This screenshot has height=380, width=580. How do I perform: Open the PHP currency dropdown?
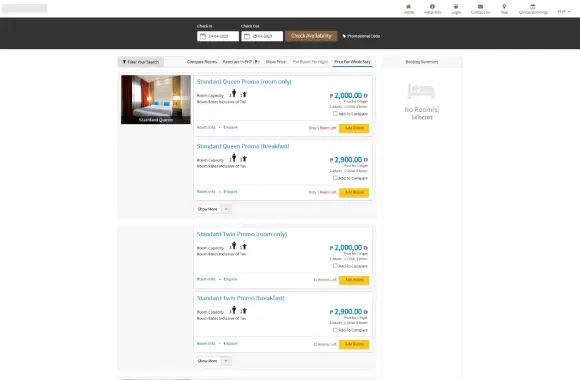(x=564, y=11)
